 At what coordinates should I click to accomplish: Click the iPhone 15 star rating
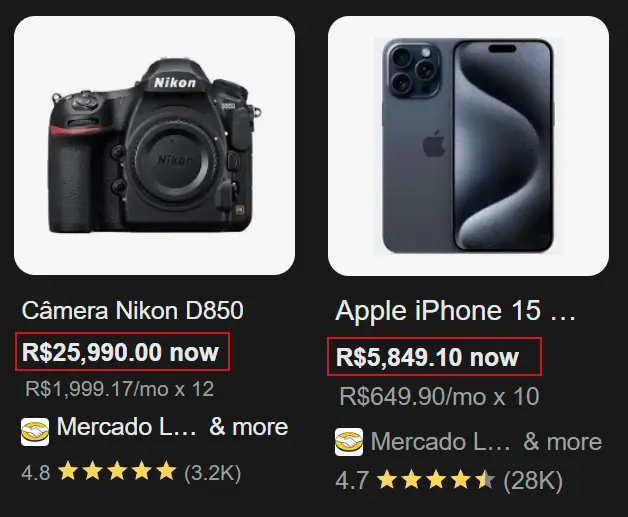click(435, 481)
